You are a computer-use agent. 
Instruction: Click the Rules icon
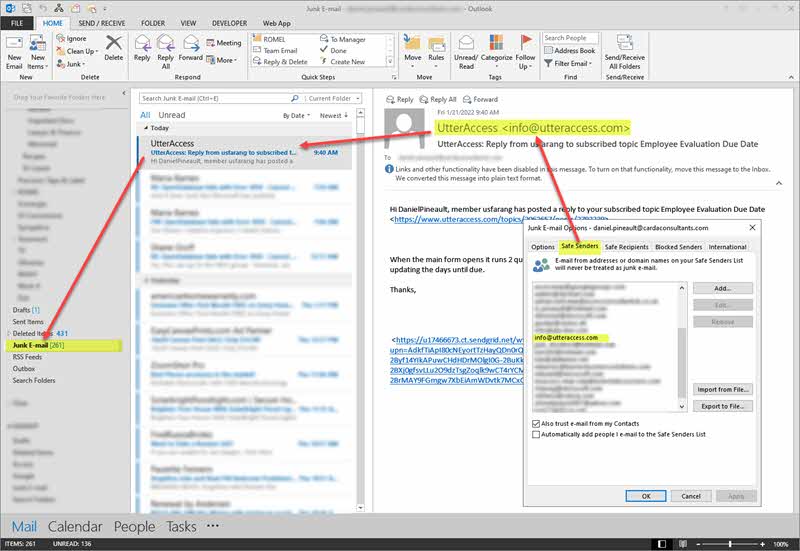[436, 44]
